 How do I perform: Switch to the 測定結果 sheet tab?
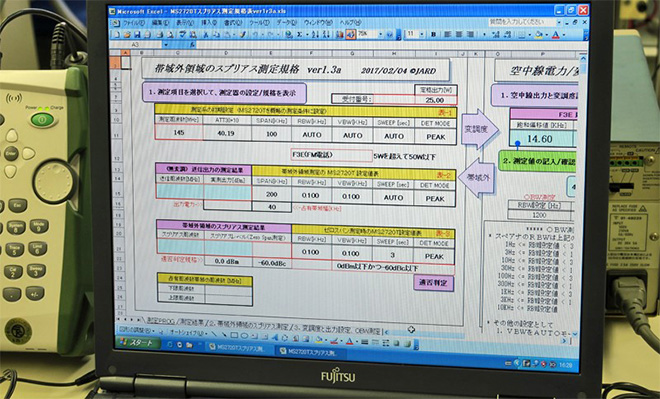coord(192,322)
